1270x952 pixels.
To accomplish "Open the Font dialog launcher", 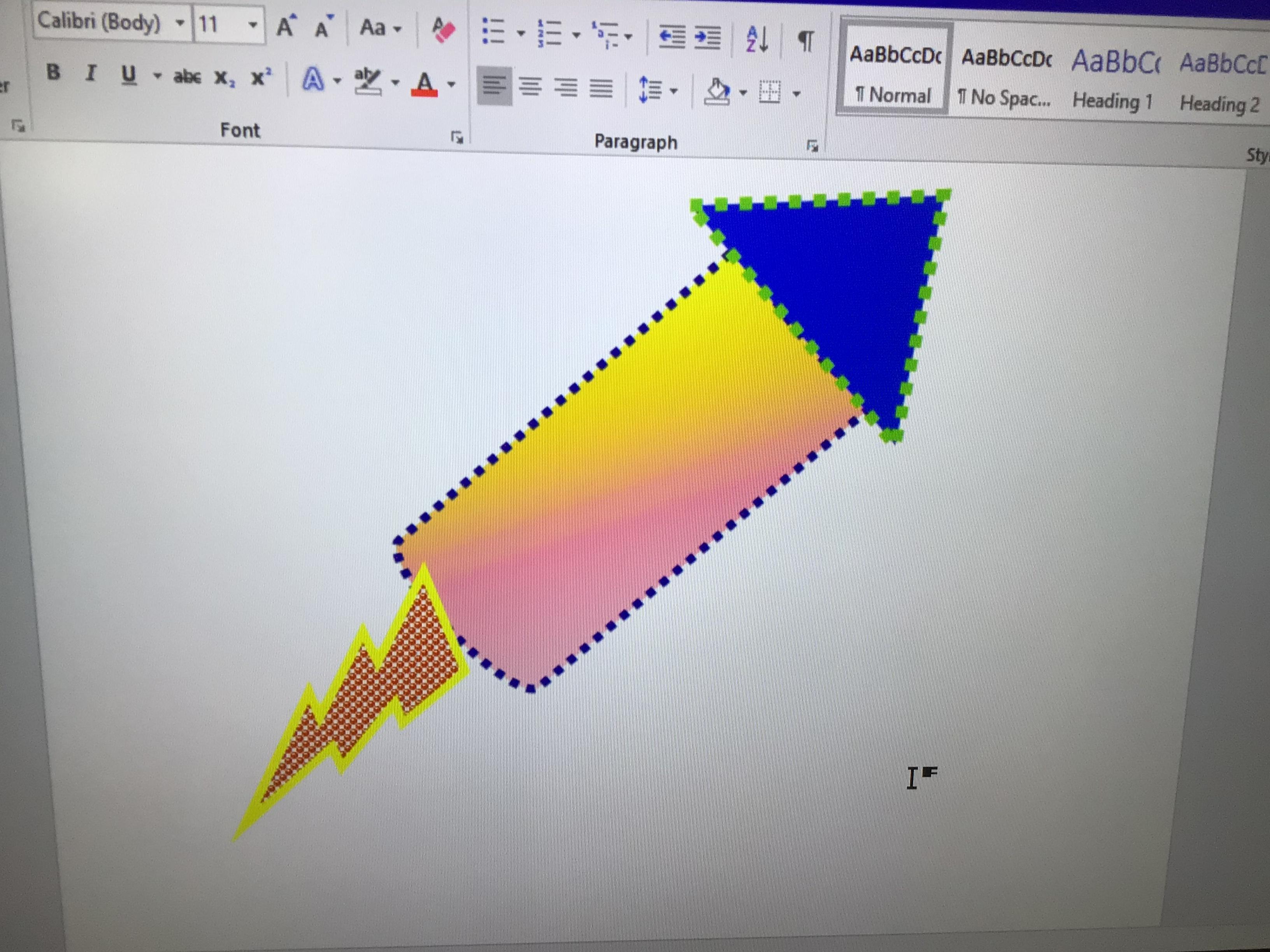I will click(x=456, y=136).
